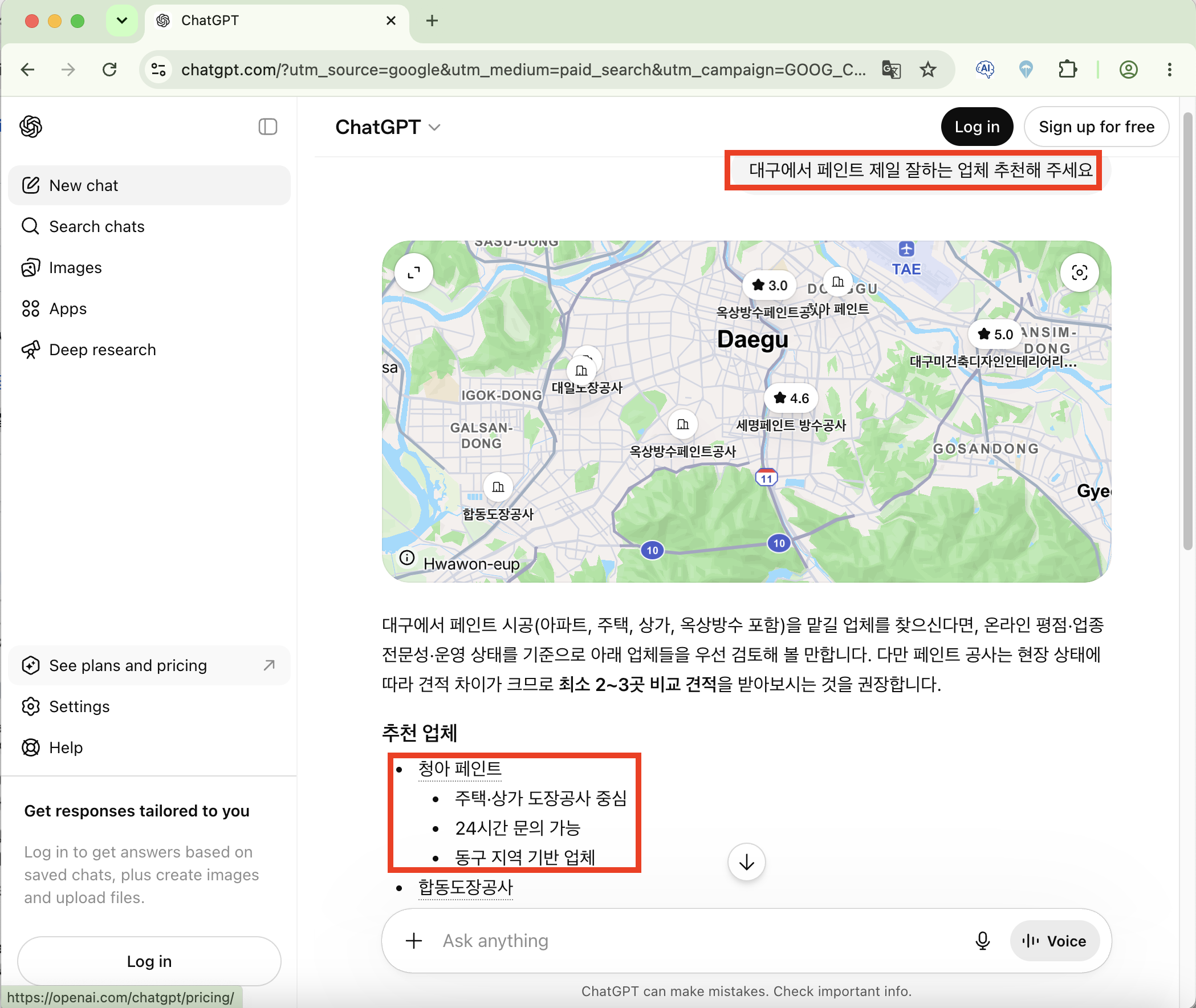This screenshot has width=1196, height=1008.
Task: Go back in the browser
Action: (27, 70)
